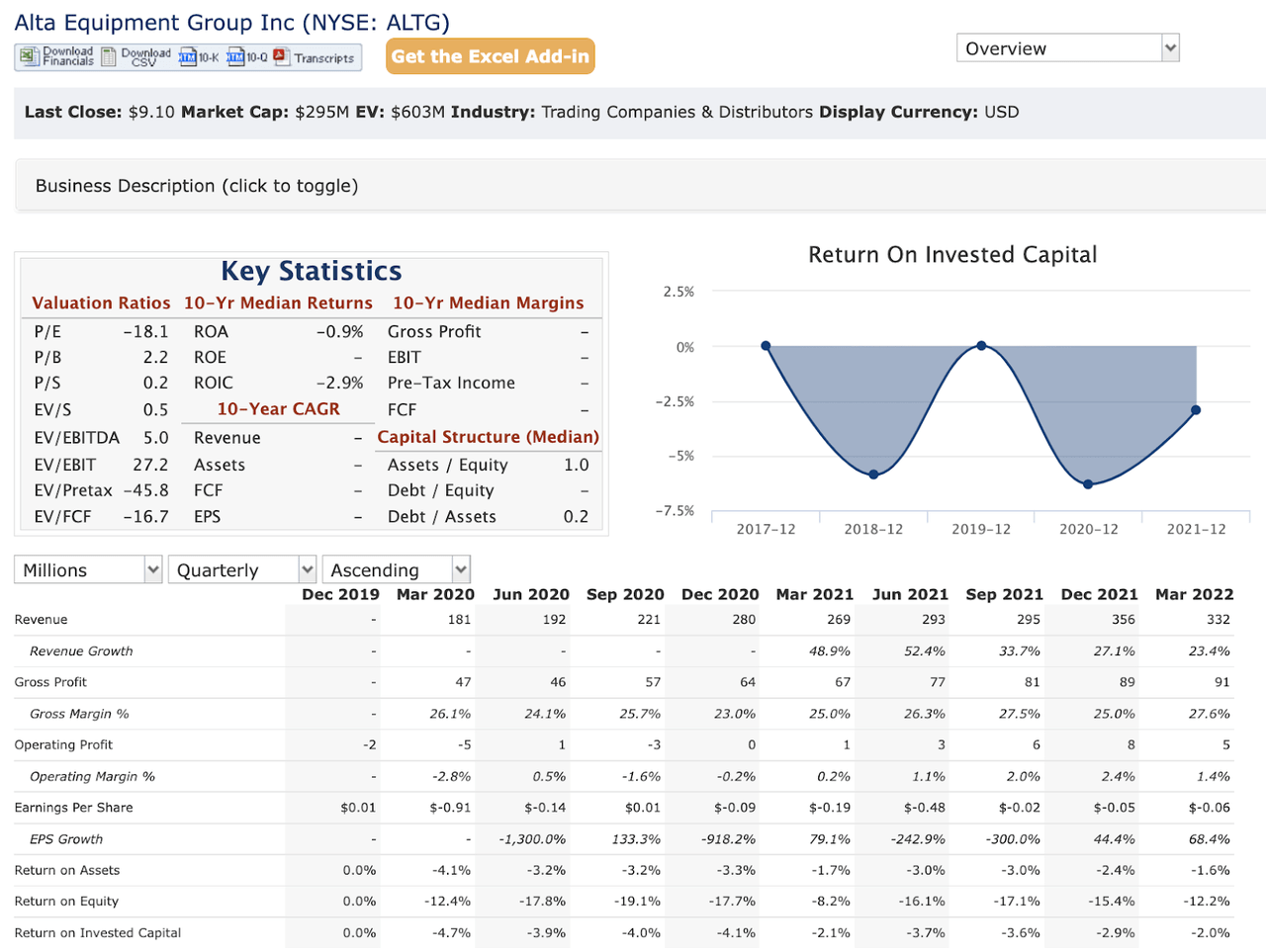Click the Return on Invested Capital row label

tap(98, 933)
